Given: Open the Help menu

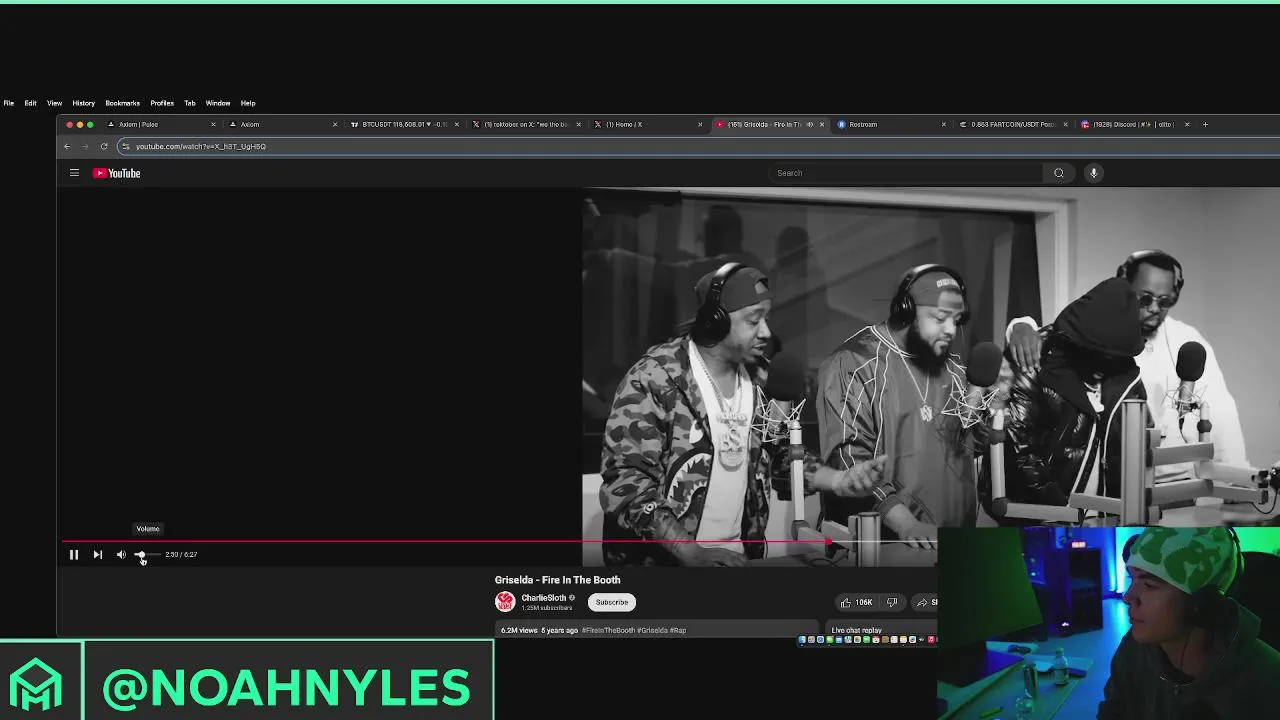Looking at the screenshot, I should [x=248, y=103].
